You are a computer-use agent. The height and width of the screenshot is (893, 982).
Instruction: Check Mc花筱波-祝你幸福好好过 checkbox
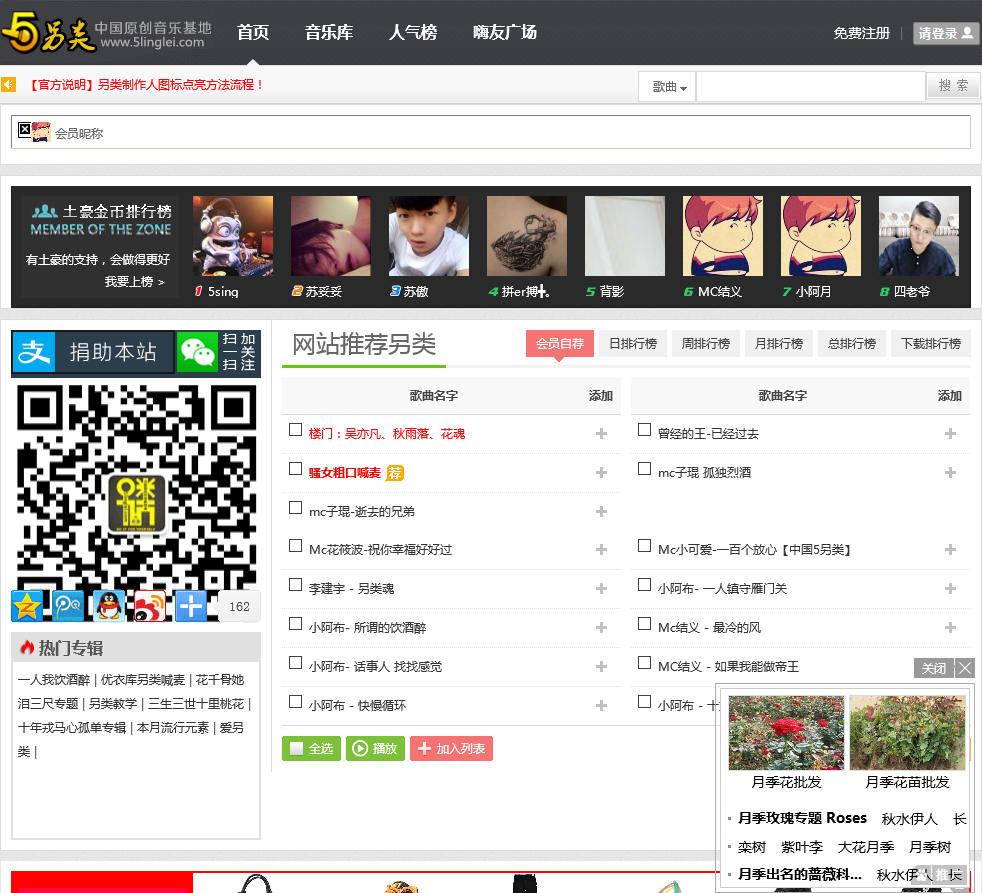[x=296, y=545]
